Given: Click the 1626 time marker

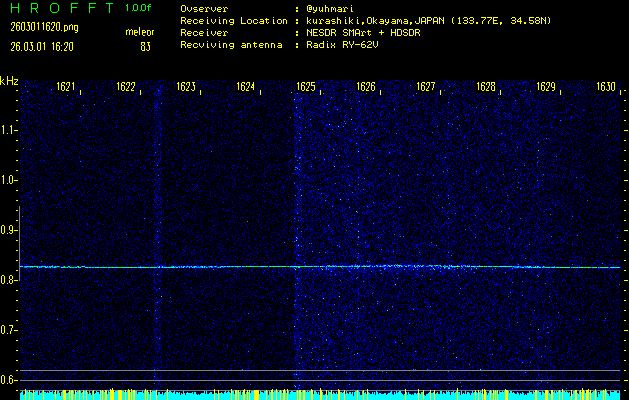Looking at the screenshot, I should point(366,86).
